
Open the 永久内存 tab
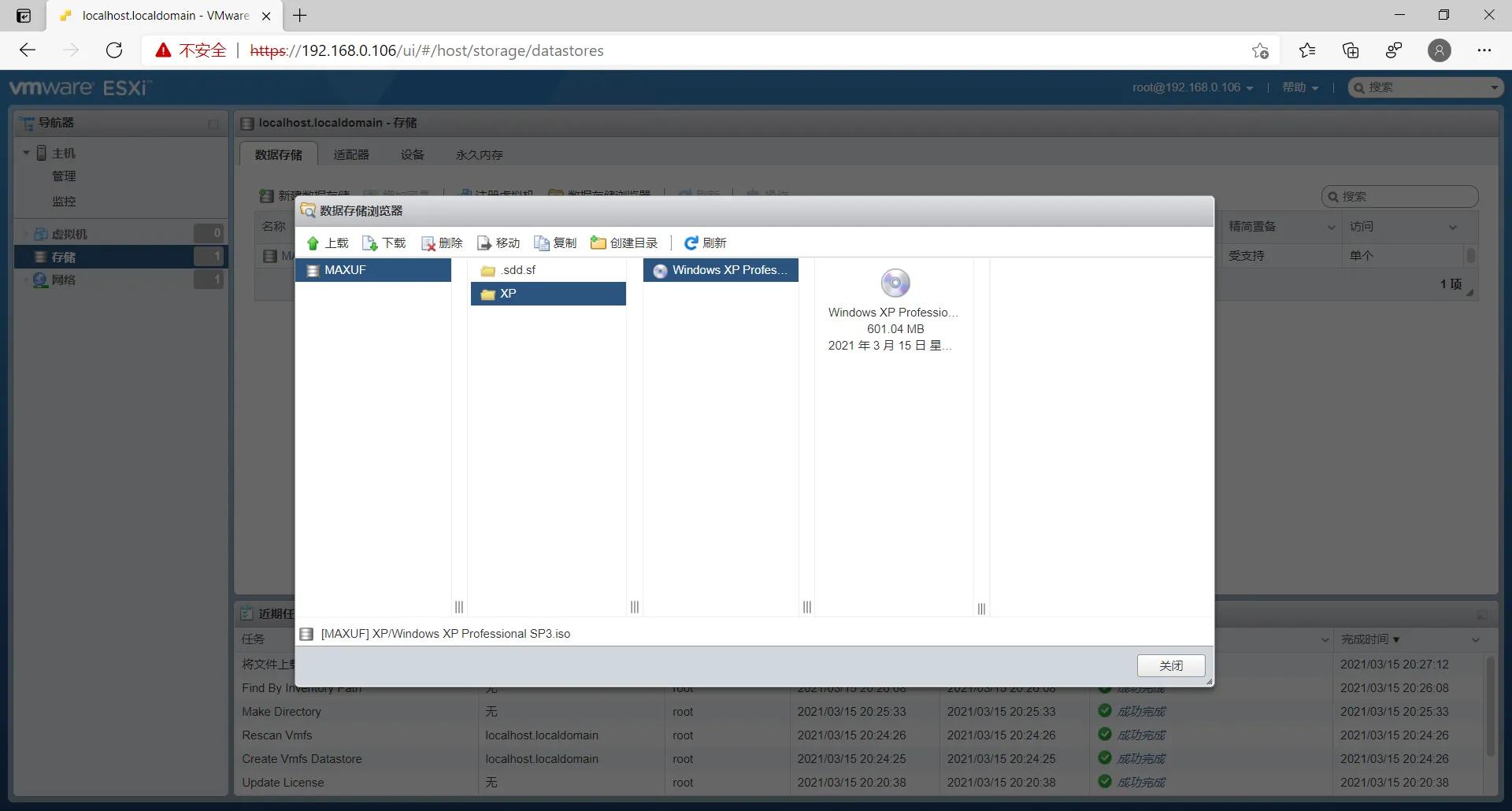pyautogui.click(x=478, y=154)
